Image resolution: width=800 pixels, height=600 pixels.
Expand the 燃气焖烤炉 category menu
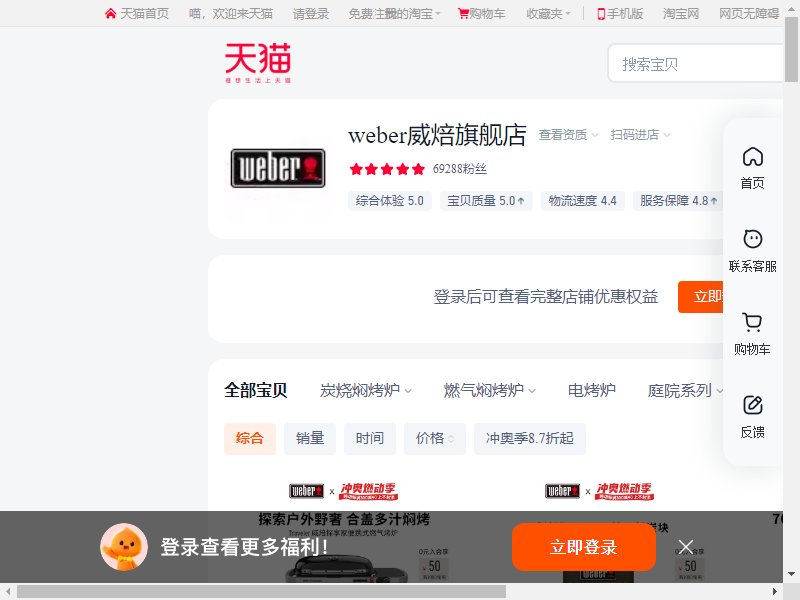(489, 390)
